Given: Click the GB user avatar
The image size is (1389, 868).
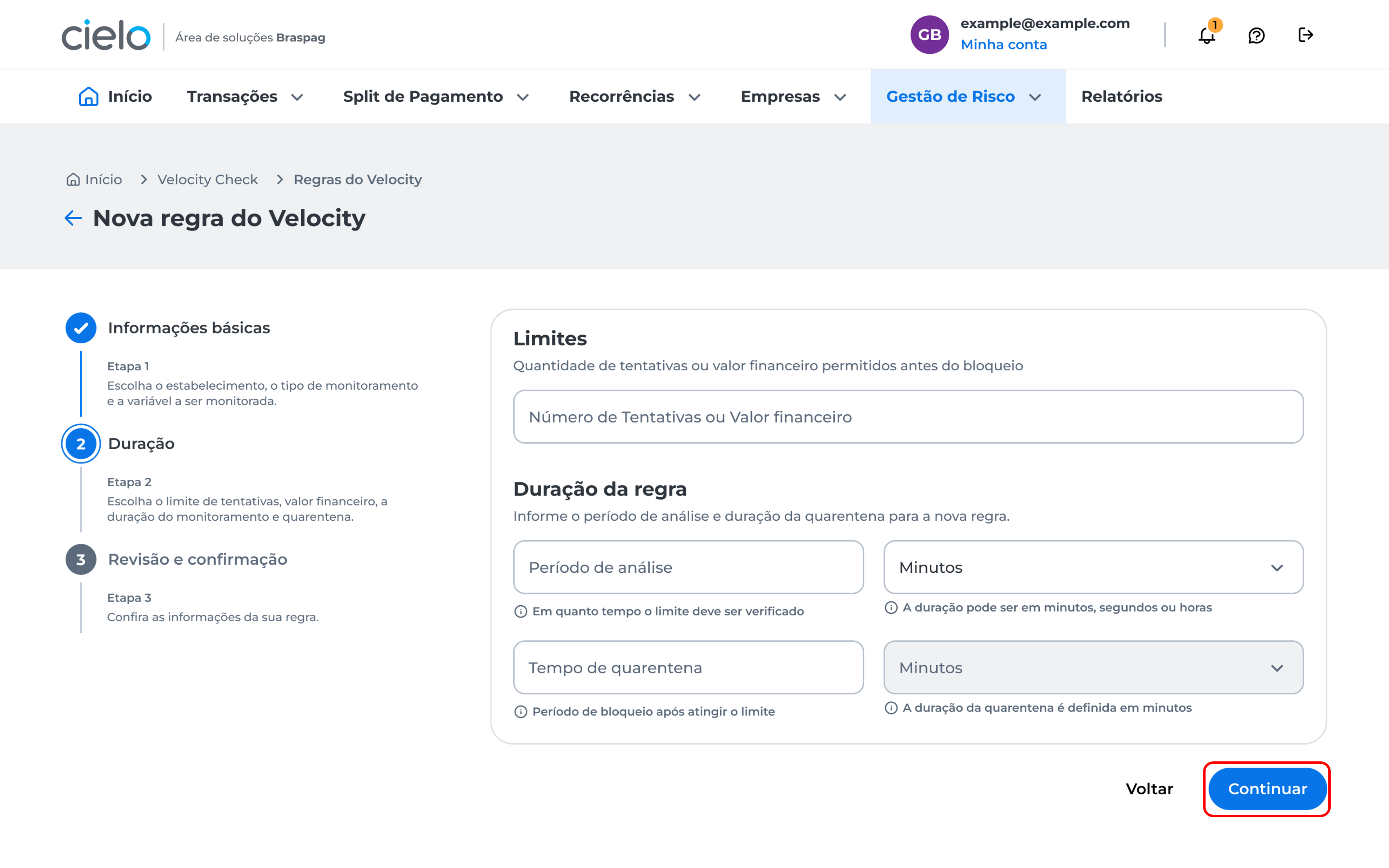Looking at the screenshot, I should 929,35.
